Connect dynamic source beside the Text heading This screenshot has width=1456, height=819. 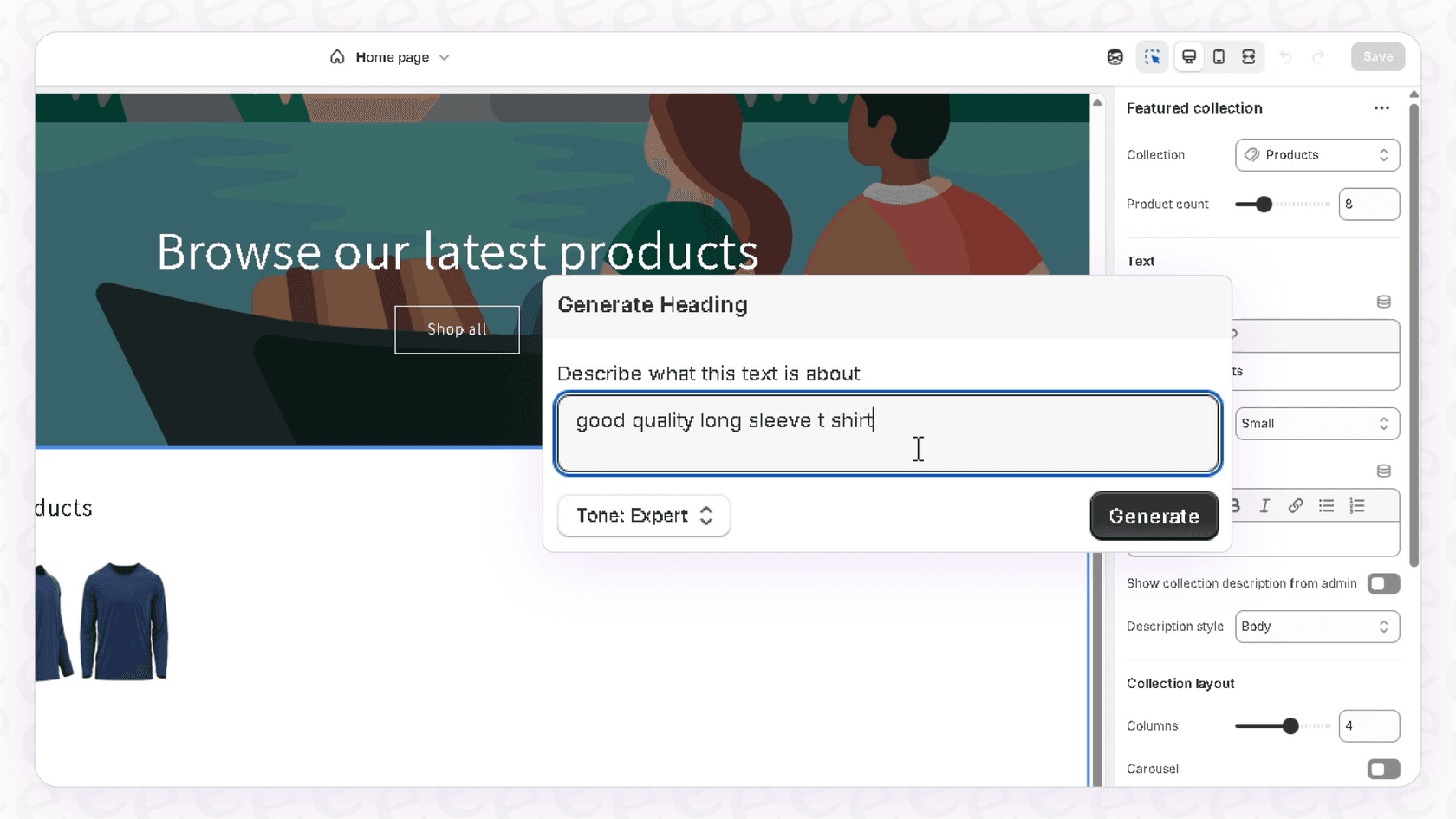(x=1384, y=302)
